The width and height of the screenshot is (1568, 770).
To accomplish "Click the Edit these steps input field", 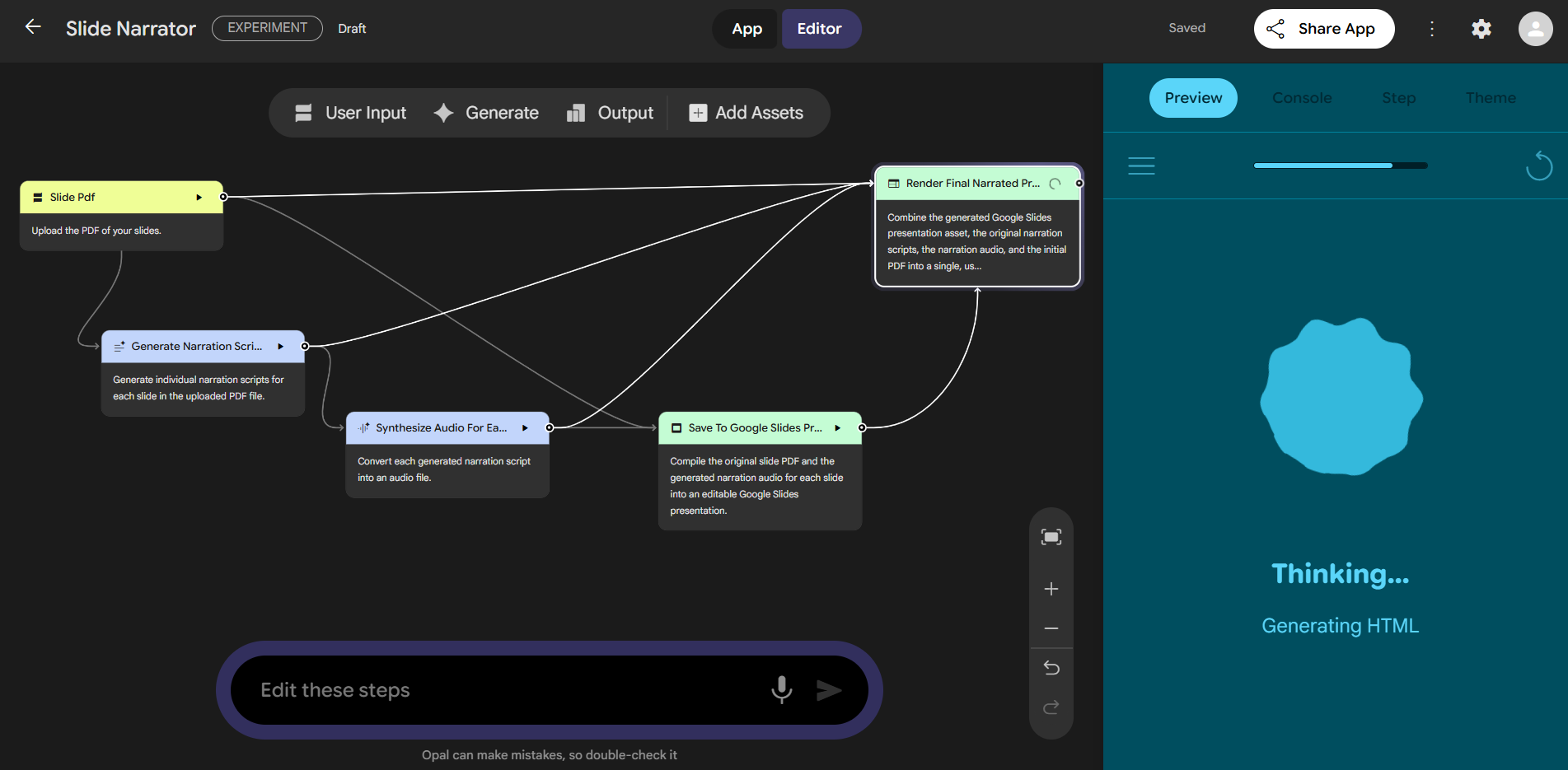I will (503, 690).
